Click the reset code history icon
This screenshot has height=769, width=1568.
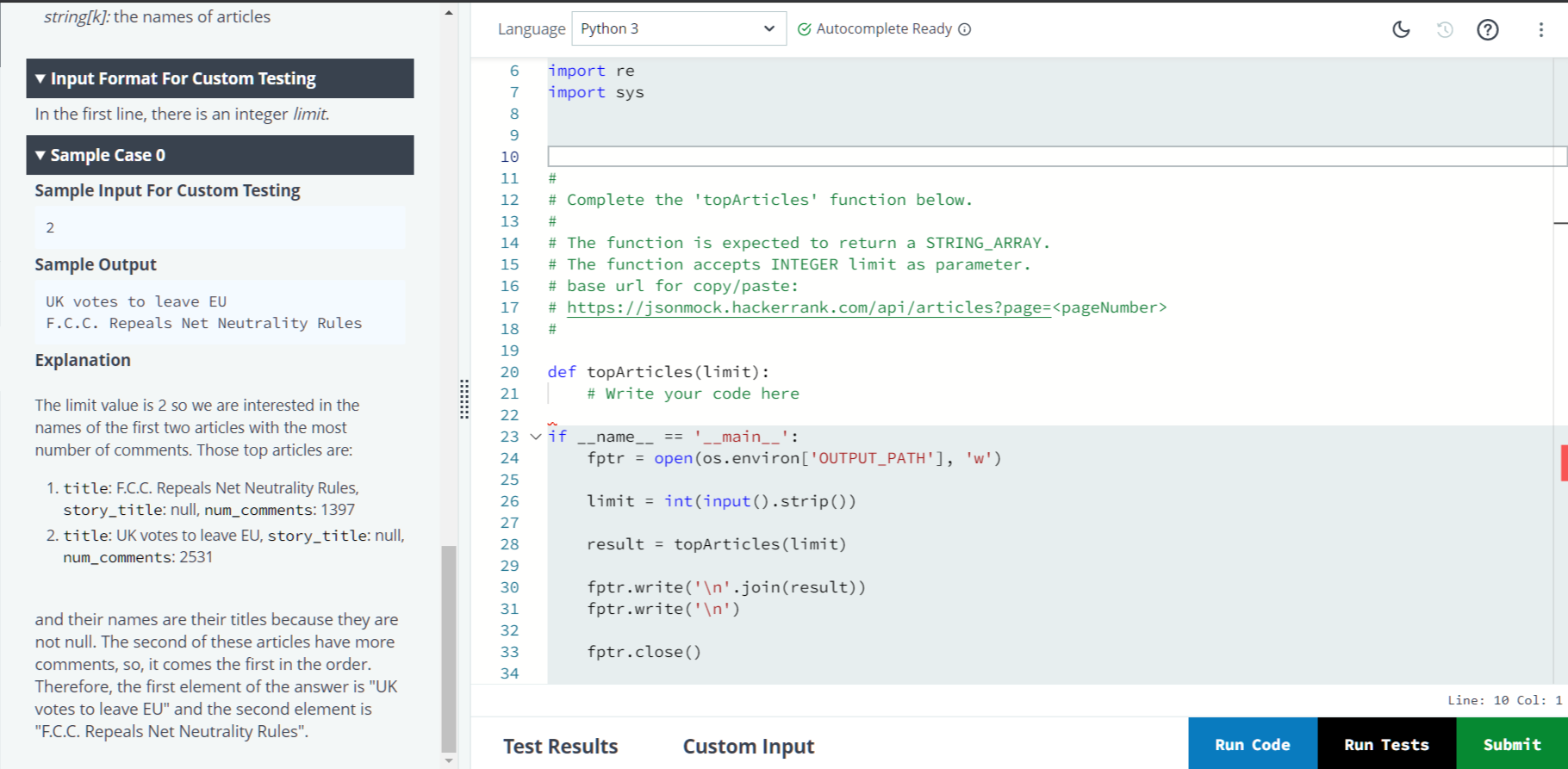(x=1445, y=29)
